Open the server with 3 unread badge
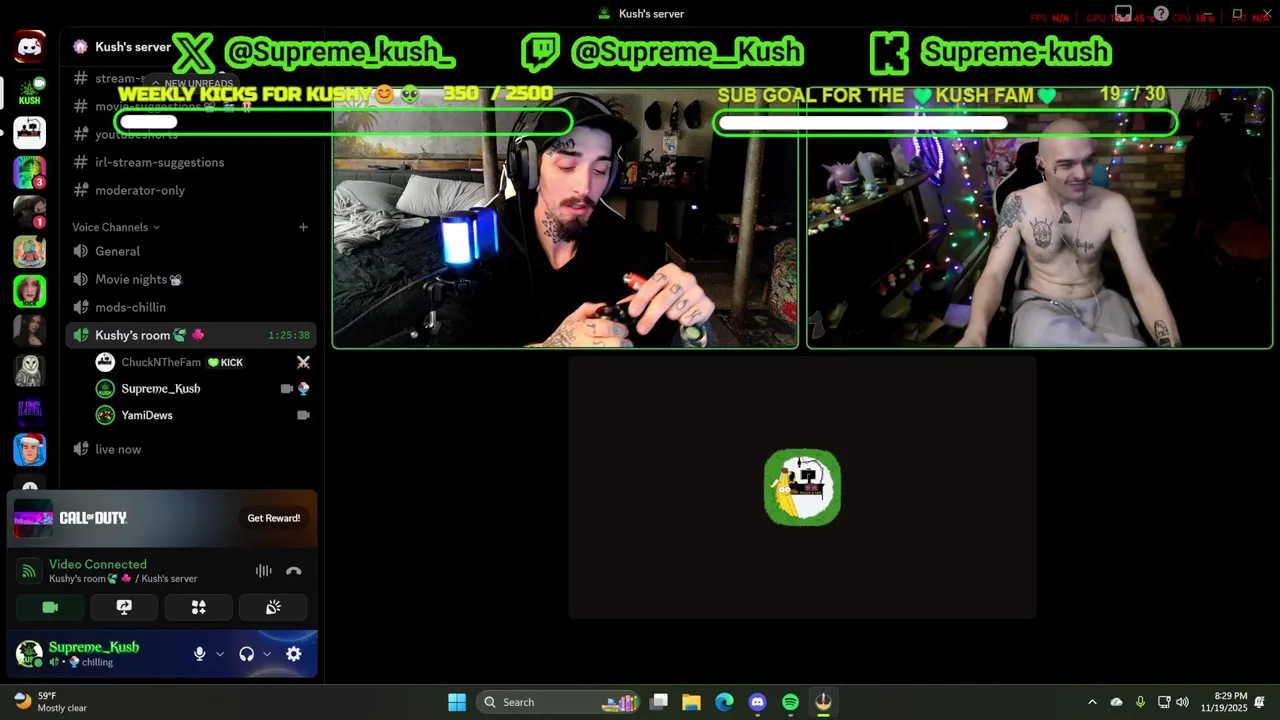The width and height of the screenshot is (1280, 720). pos(29,172)
